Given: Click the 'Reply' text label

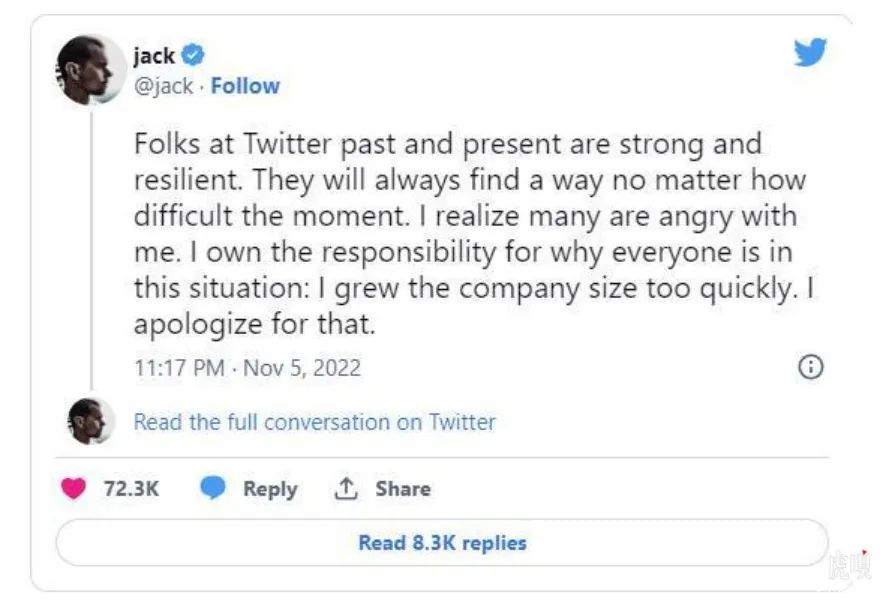Looking at the screenshot, I should coord(270,489).
